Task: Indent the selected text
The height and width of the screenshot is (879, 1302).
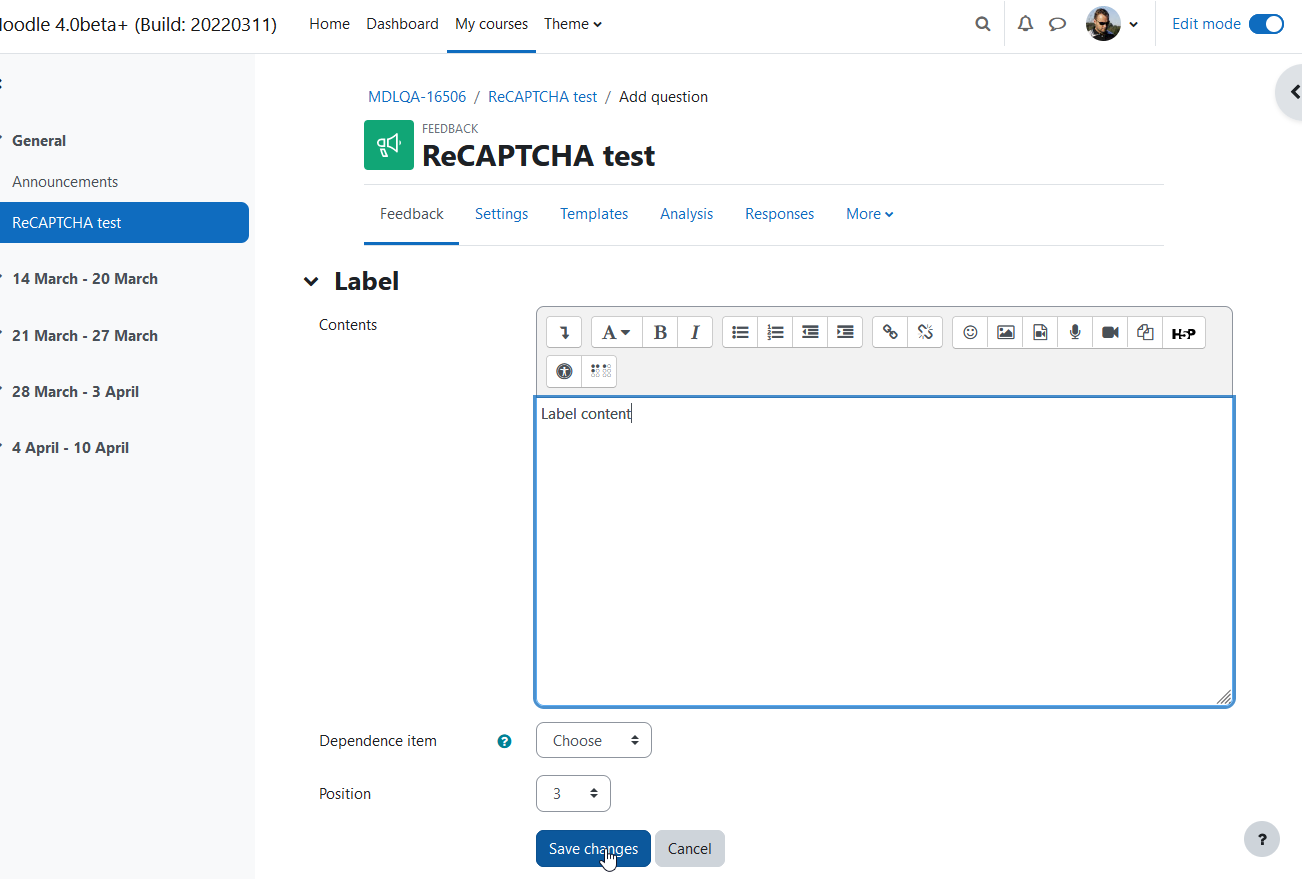Action: click(845, 332)
